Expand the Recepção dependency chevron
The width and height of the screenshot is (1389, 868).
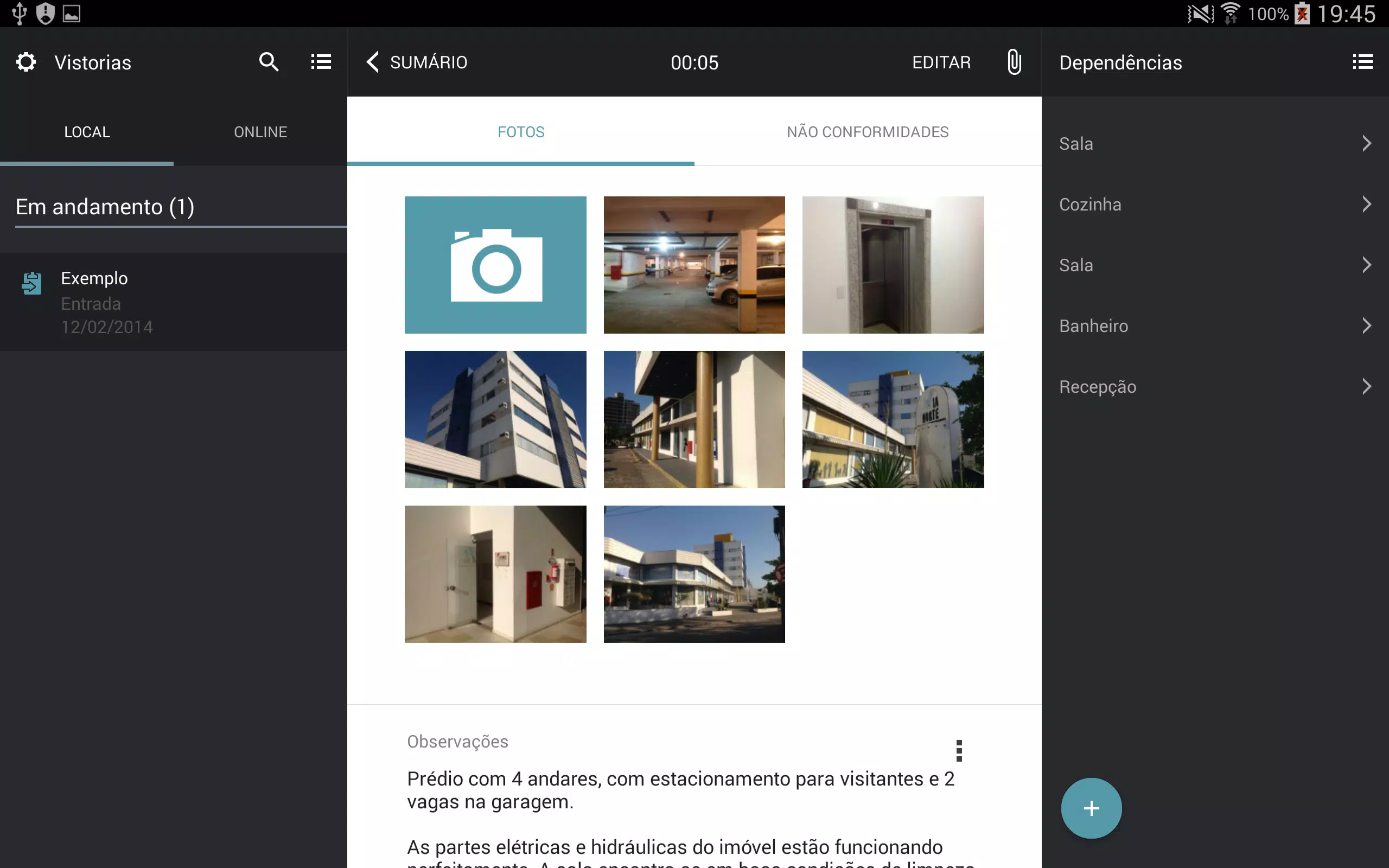pos(1367,387)
